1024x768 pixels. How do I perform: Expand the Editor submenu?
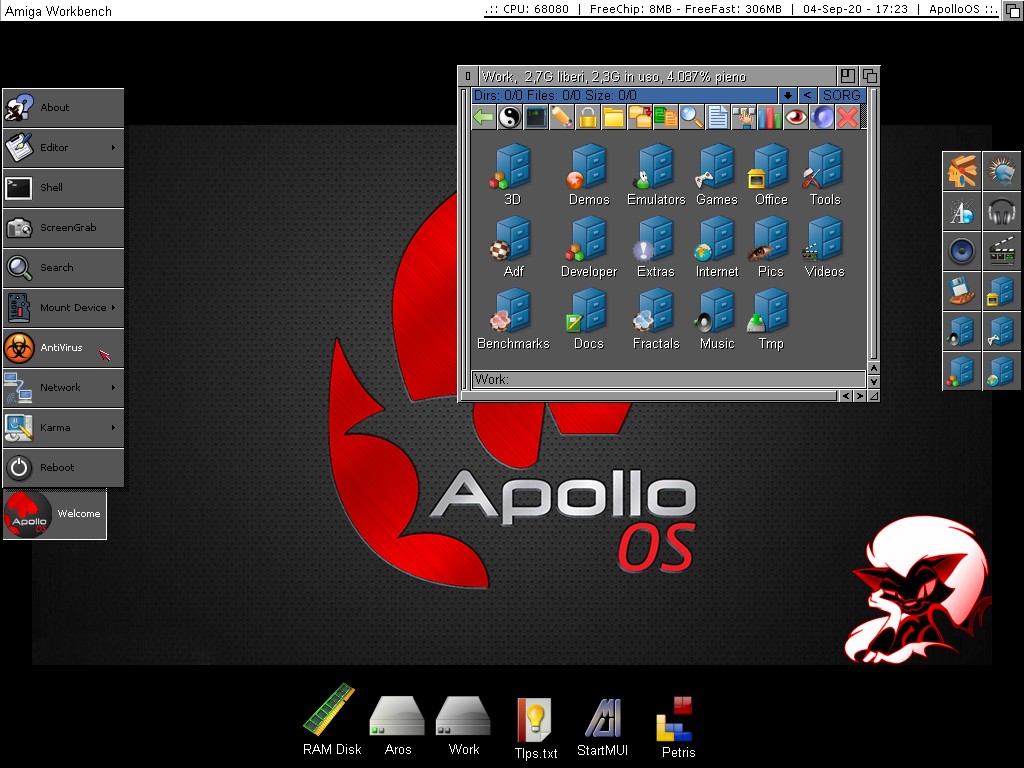[x=64, y=148]
